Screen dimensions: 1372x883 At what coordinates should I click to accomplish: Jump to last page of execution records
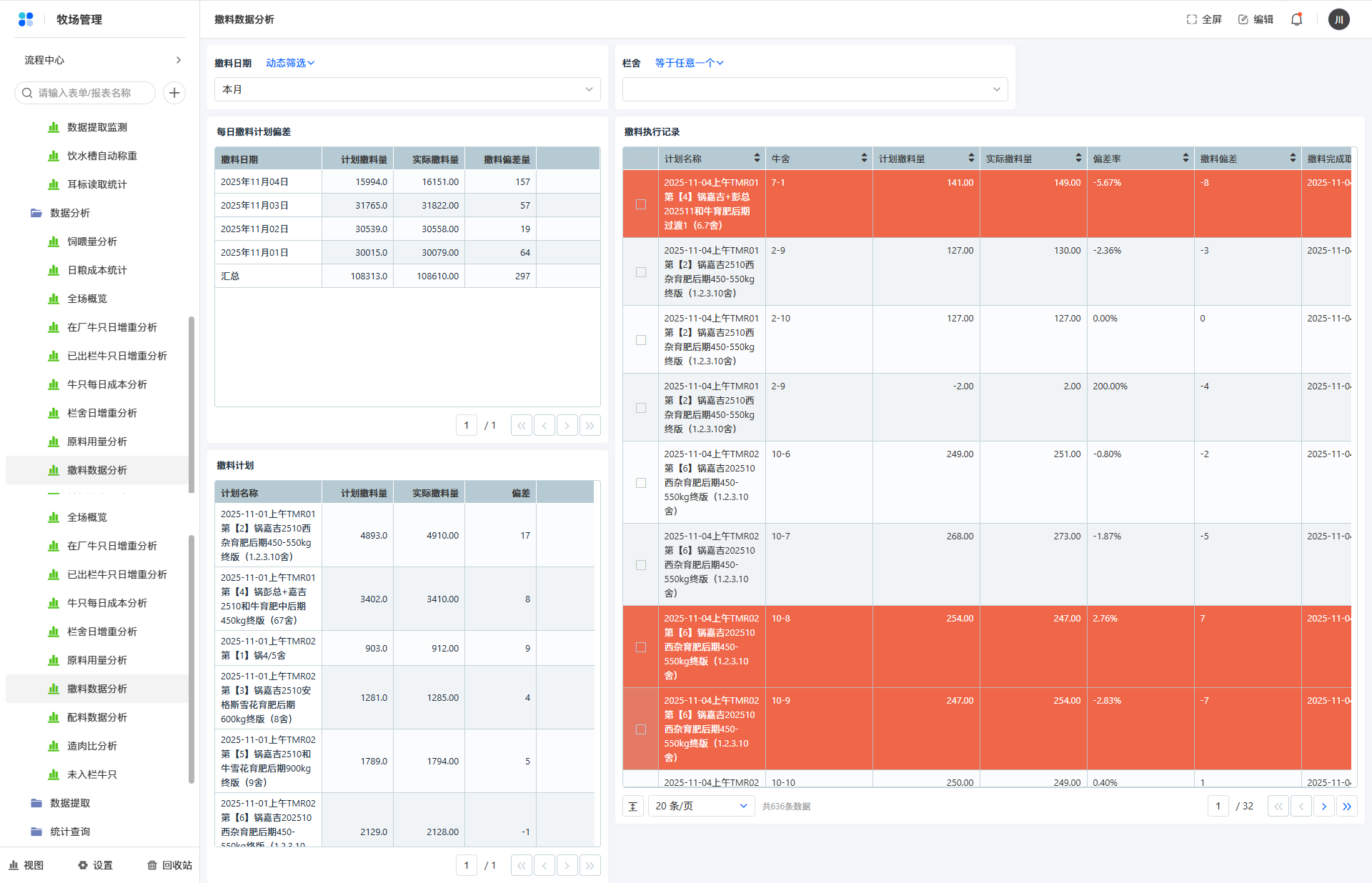[1346, 806]
